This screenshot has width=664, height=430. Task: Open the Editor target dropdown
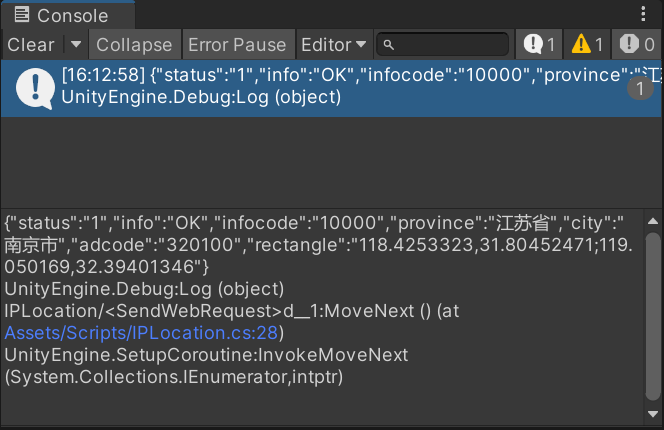(x=334, y=44)
